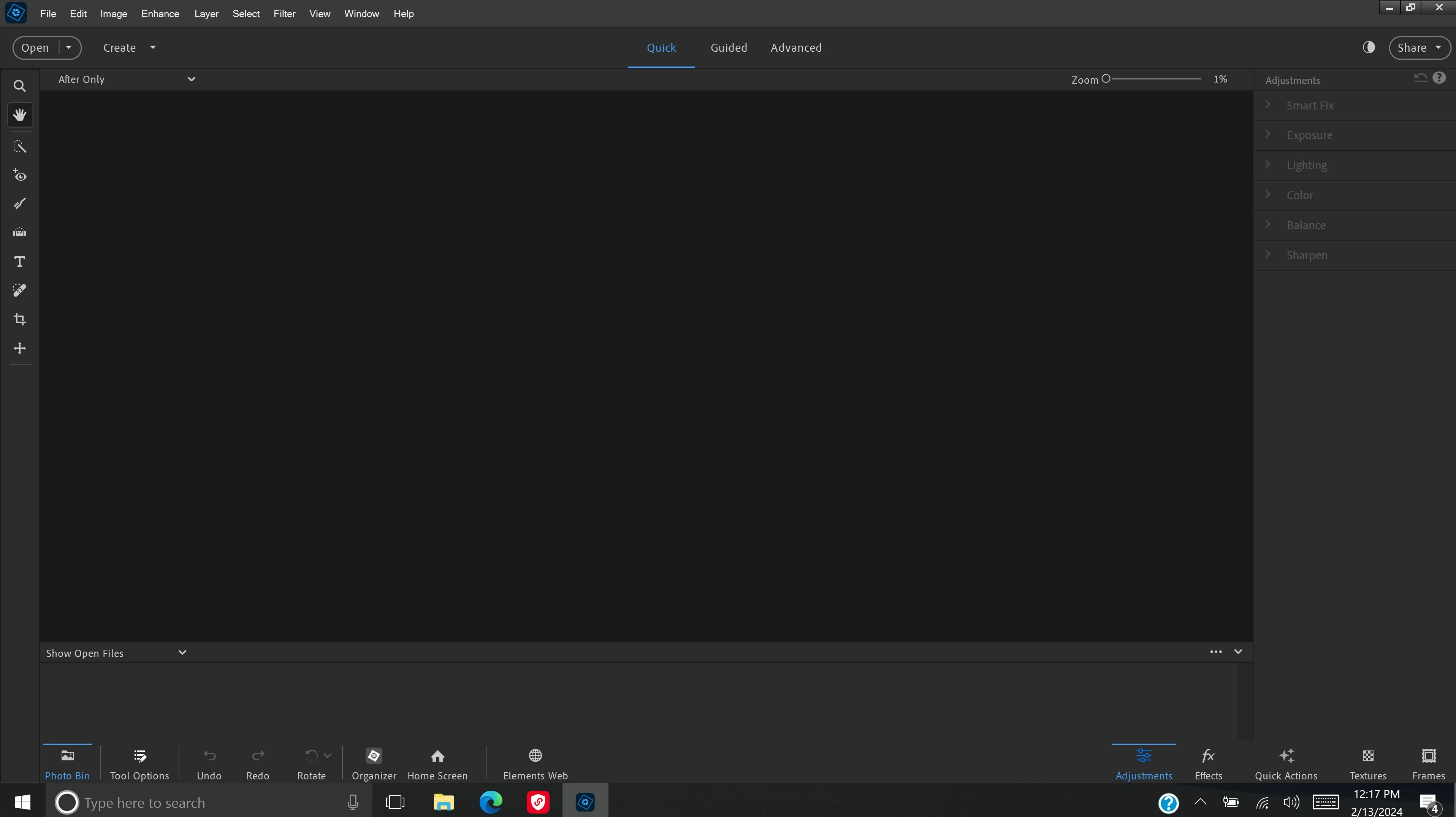
Task: Toggle the Tool Options panel
Action: 139,763
